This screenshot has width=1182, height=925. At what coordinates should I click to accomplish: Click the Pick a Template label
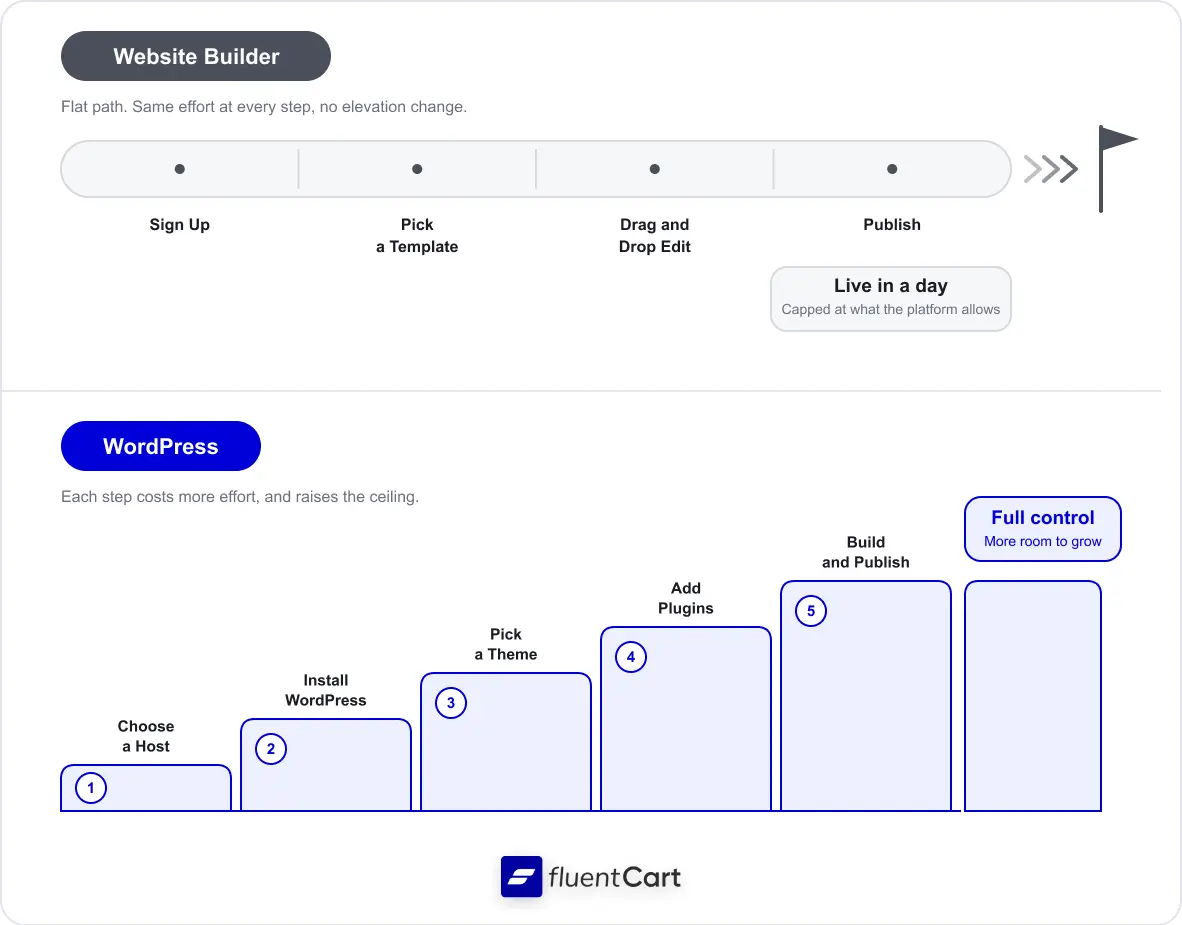[x=417, y=235]
